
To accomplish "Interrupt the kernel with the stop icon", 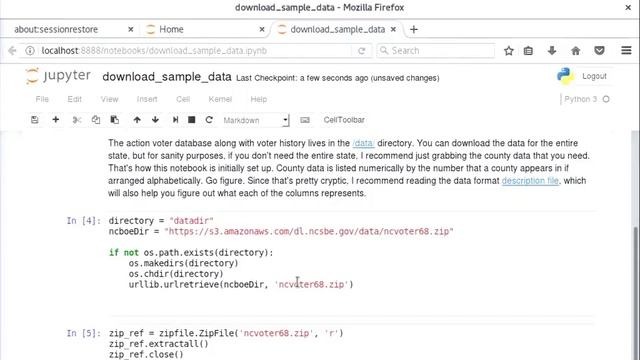I will pyautogui.click(x=191, y=120).
